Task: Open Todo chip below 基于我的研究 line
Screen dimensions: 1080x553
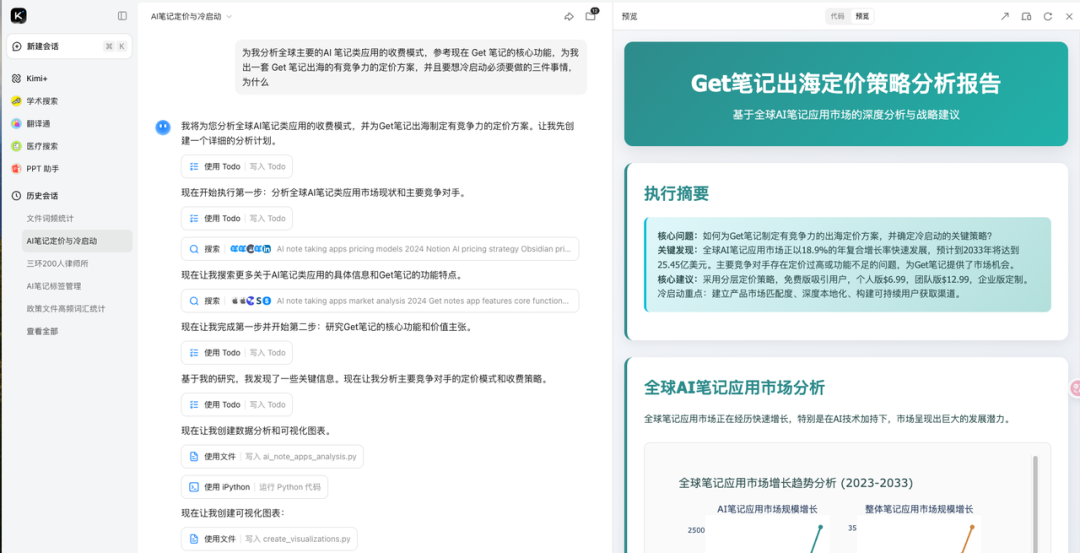Action: (237, 404)
